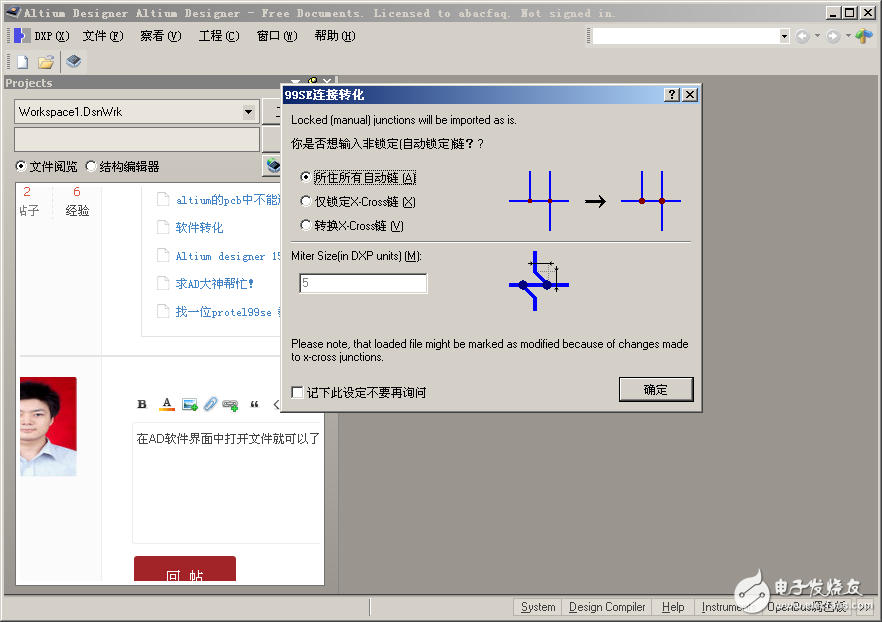Expand the back-navigation history arrow
Image resolution: width=882 pixels, height=622 pixels.
click(817, 37)
